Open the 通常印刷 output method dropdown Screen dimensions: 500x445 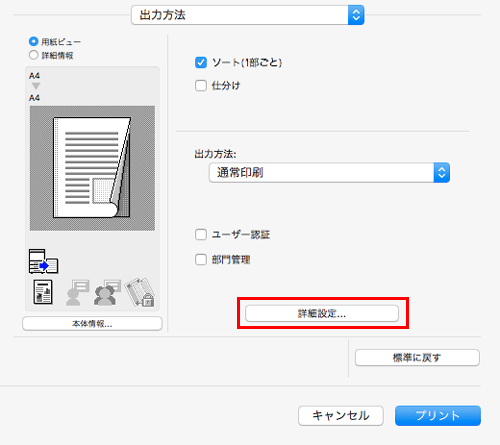click(x=329, y=173)
